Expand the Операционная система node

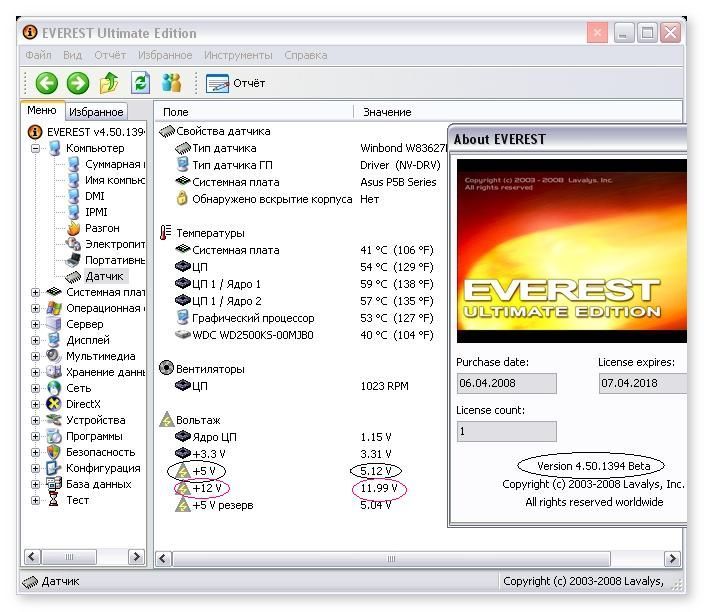tap(35, 308)
